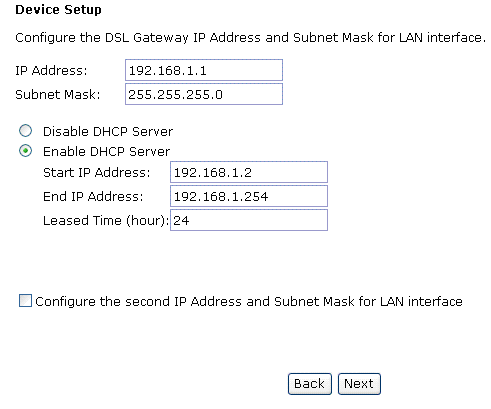
Task: Click the 'Subnet Mask:' label
Action: (x=58, y=94)
